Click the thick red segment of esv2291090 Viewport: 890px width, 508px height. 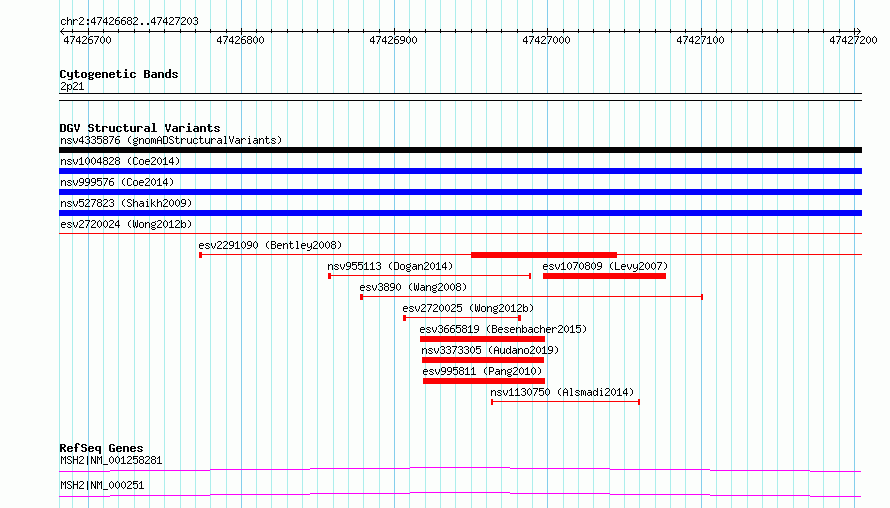[544, 255]
